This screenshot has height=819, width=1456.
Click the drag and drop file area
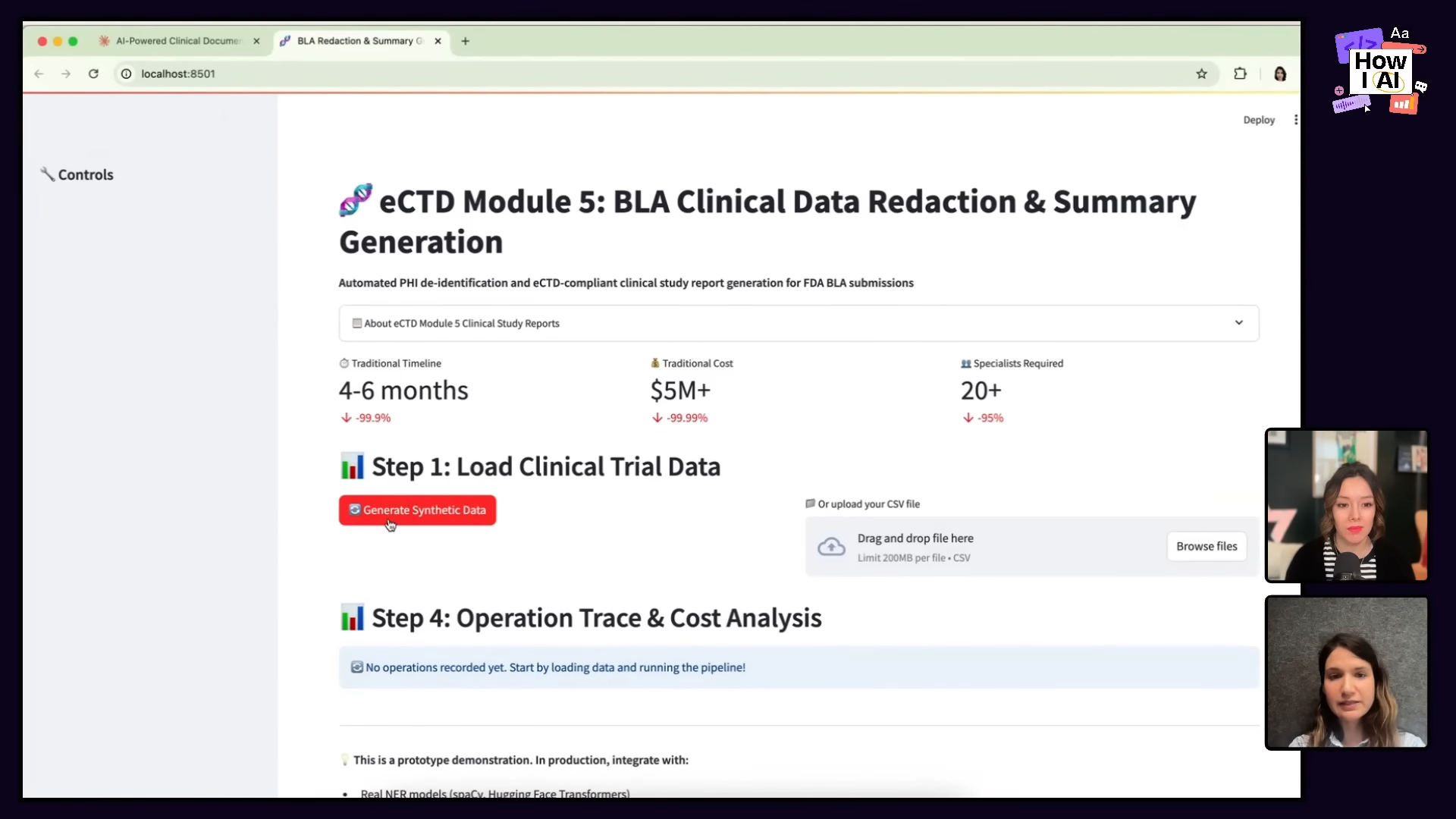coord(986,546)
